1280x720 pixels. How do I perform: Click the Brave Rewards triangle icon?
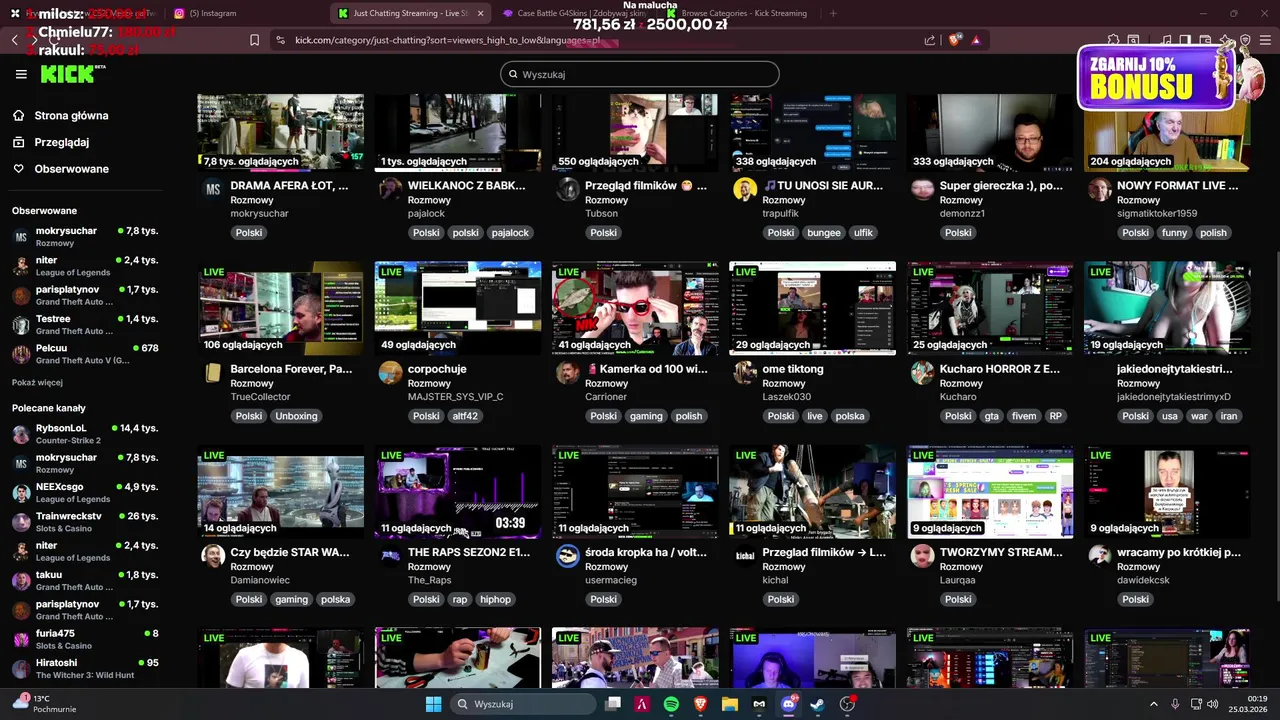click(x=976, y=40)
